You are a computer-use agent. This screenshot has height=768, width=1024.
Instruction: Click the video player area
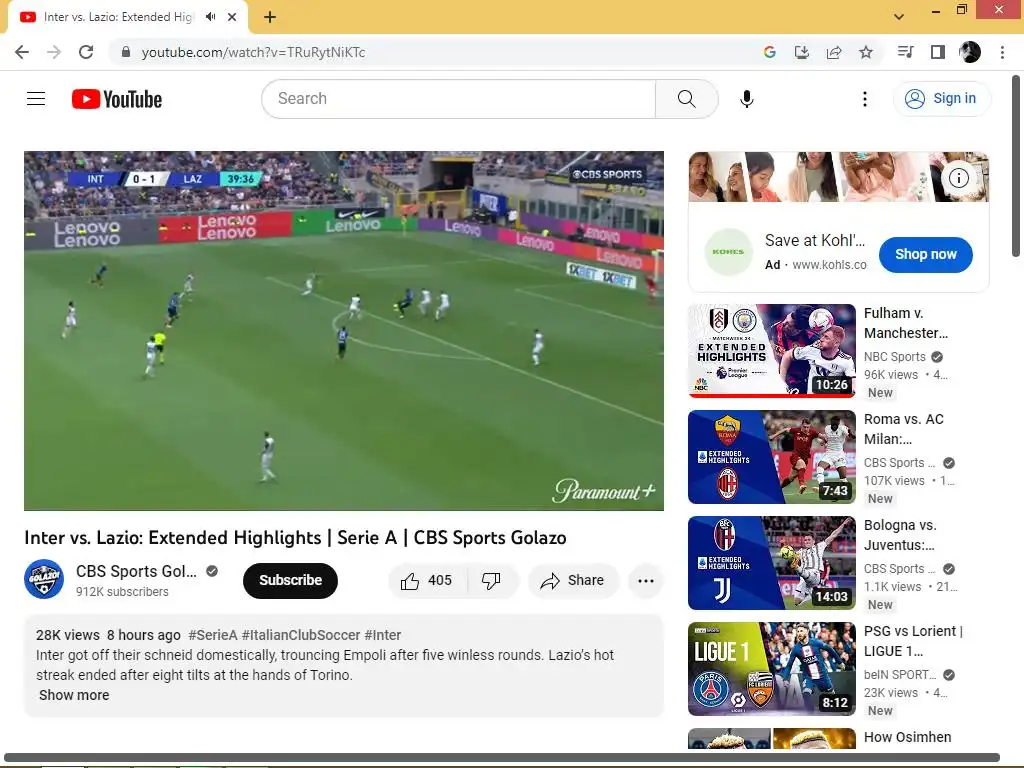click(344, 330)
